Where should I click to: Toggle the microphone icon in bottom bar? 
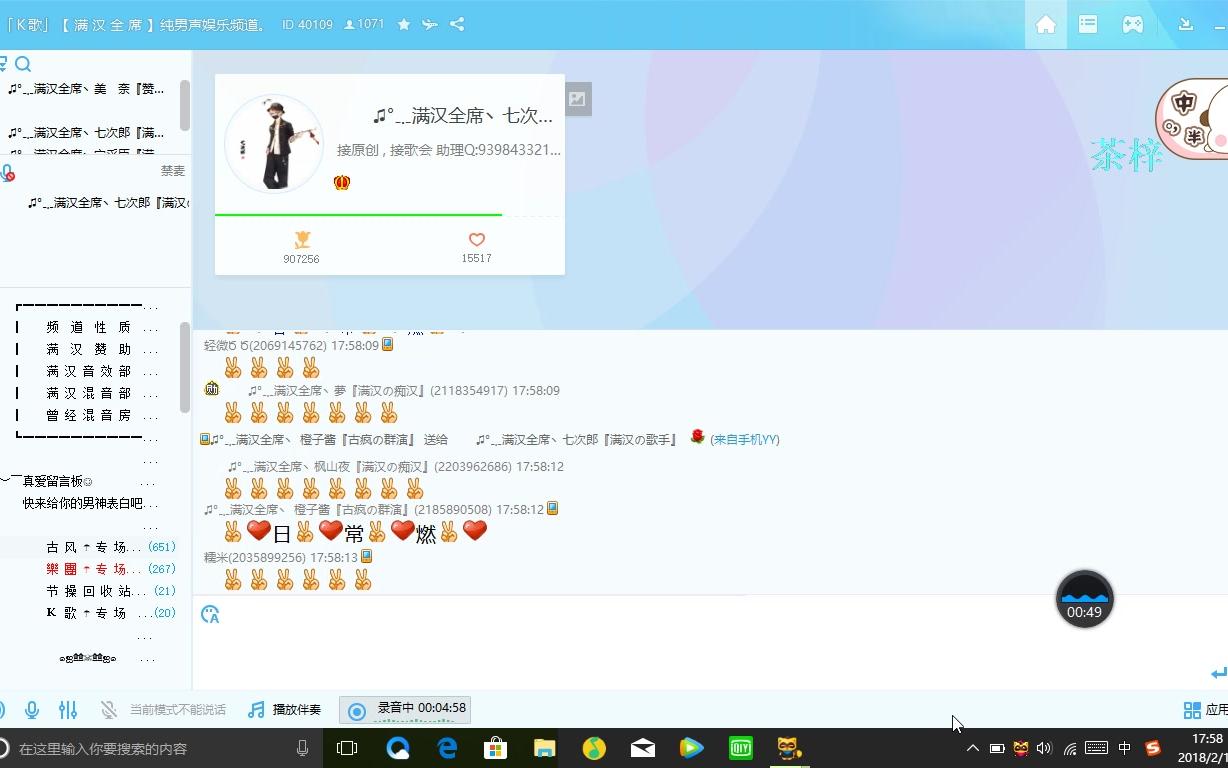pyautogui.click(x=32, y=710)
